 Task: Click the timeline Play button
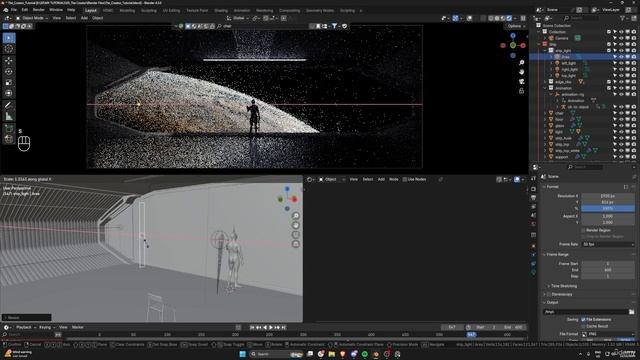(x=271, y=327)
